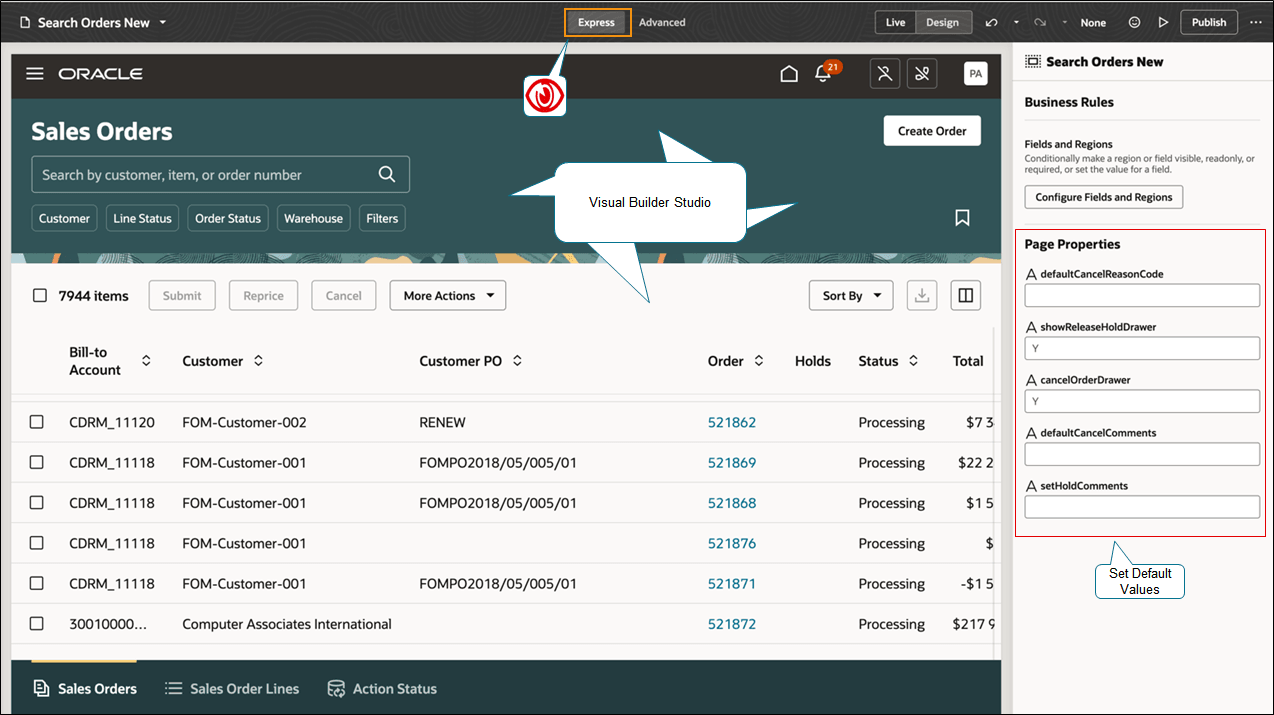1274x715 pixels.
Task: Click the first person-slash icon in header
Action: pyautogui.click(x=885, y=74)
